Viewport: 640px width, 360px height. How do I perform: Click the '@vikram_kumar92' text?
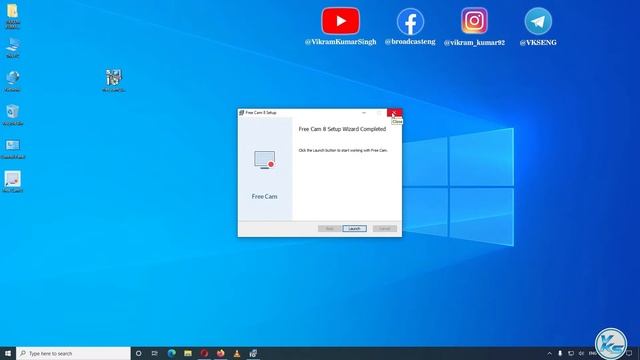point(474,42)
